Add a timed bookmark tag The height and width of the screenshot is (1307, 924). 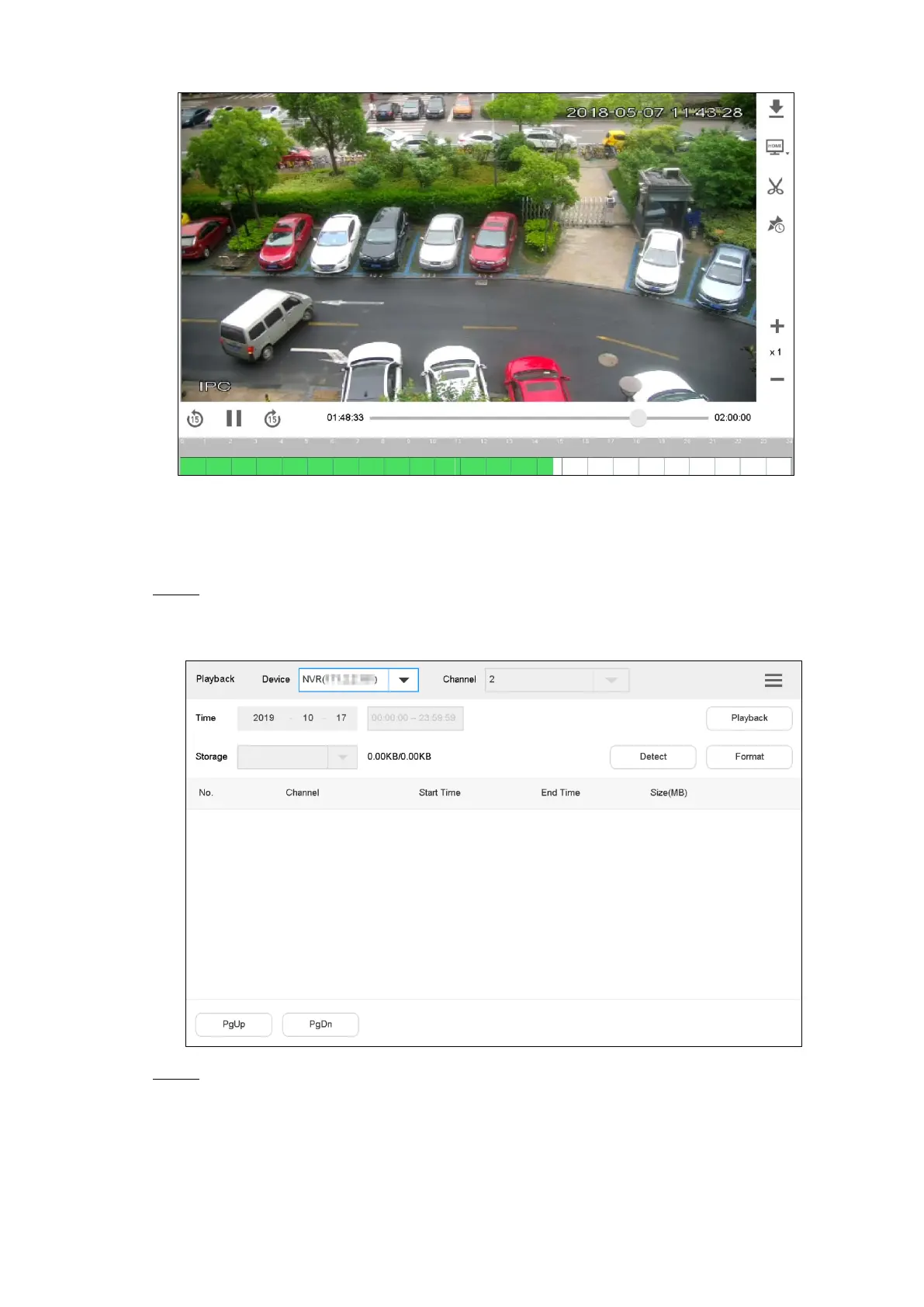[x=776, y=224]
